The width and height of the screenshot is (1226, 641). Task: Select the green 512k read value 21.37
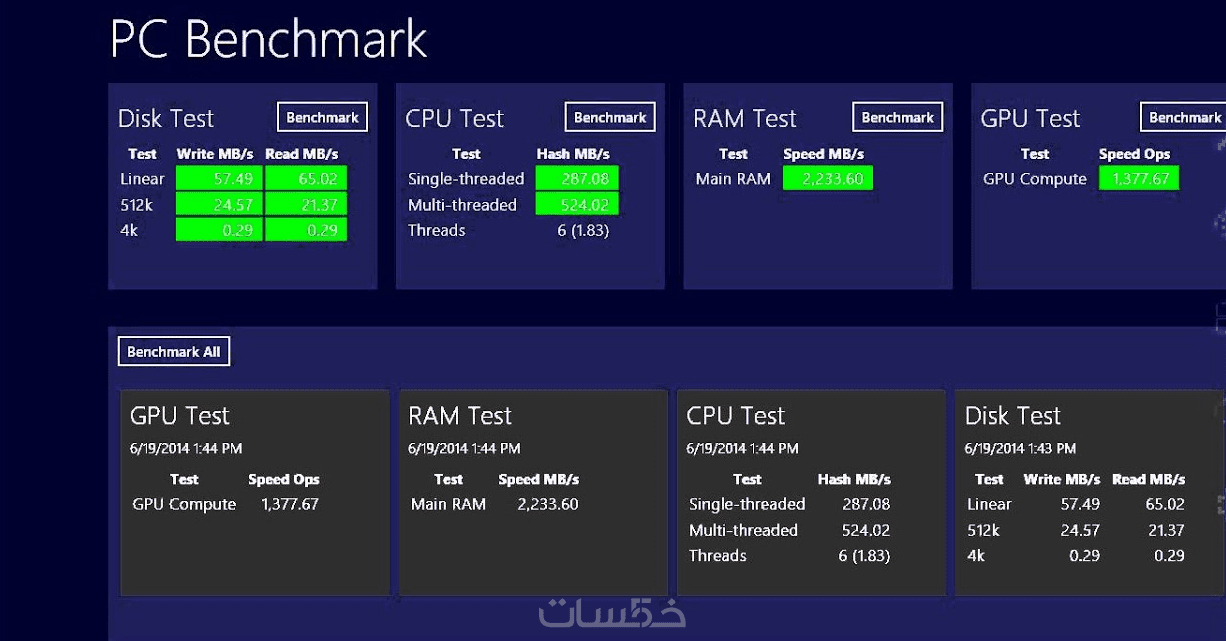point(306,205)
